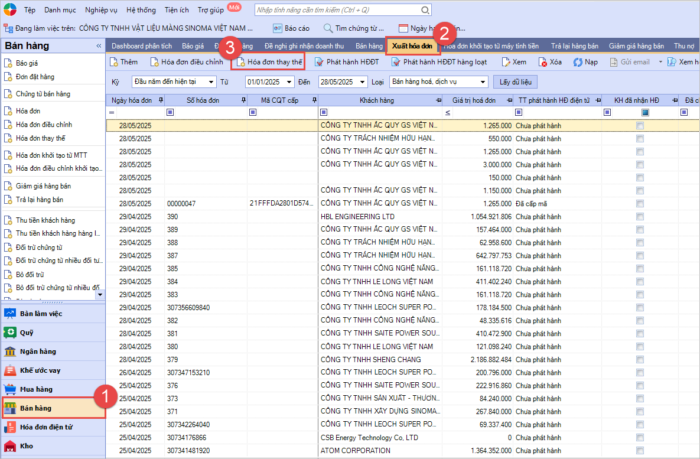
Task: Switch to Dashboard phân tích tab
Action: click(x=140, y=46)
